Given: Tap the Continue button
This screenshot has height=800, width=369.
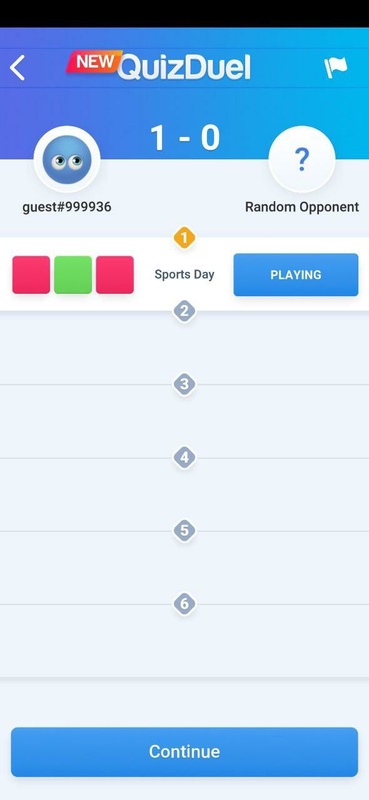Looking at the screenshot, I should pyautogui.click(x=184, y=752).
